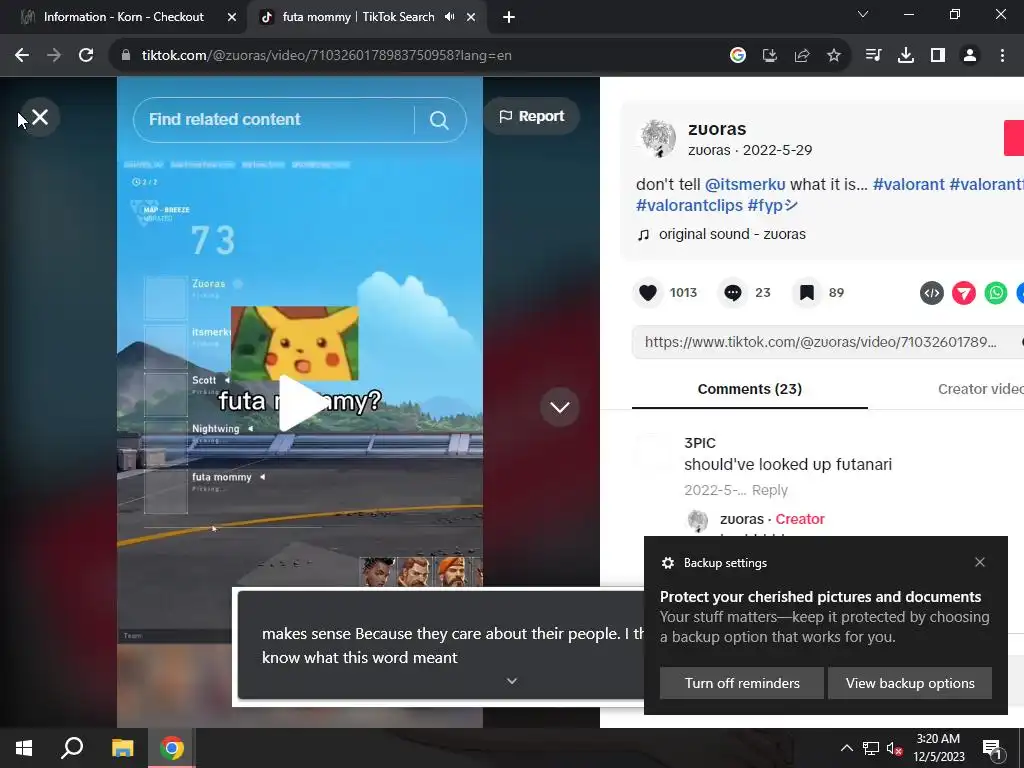Screen dimensions: 1024x768
Task: Switch to the Creator videos tab
Action: click(x=980, y=389)
